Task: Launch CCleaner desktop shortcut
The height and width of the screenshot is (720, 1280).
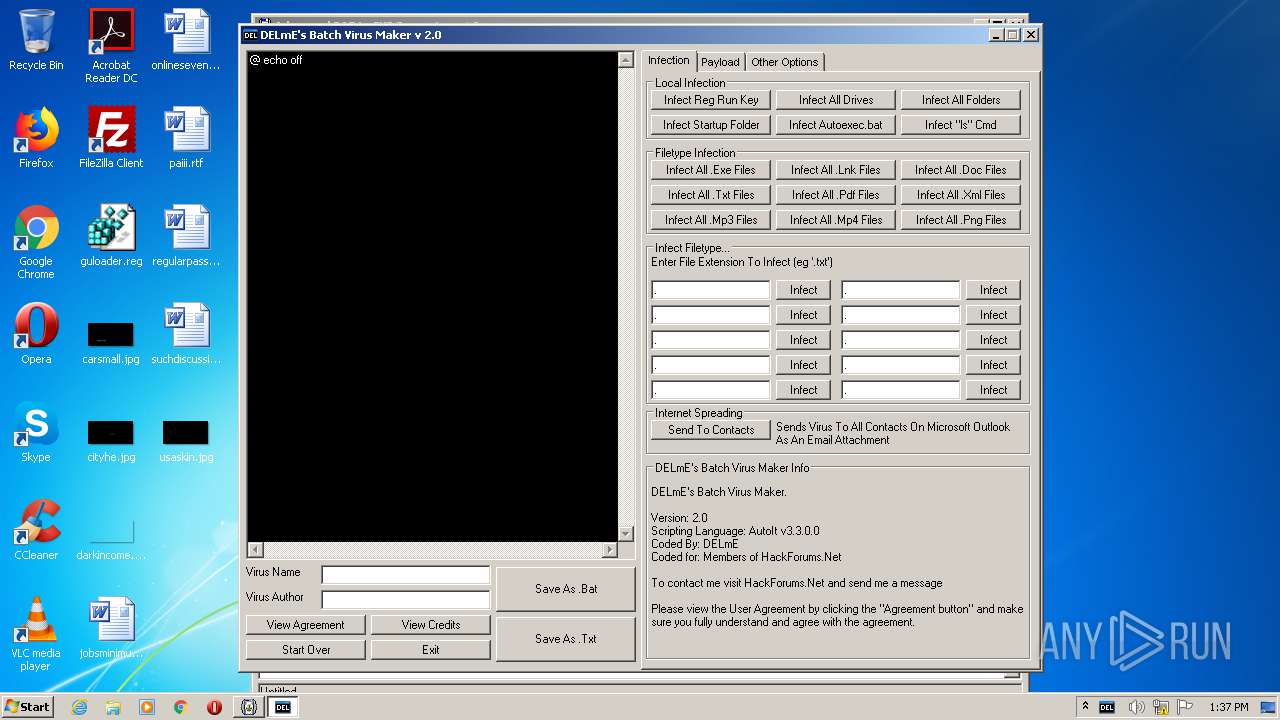Action: tap(36, 530)
